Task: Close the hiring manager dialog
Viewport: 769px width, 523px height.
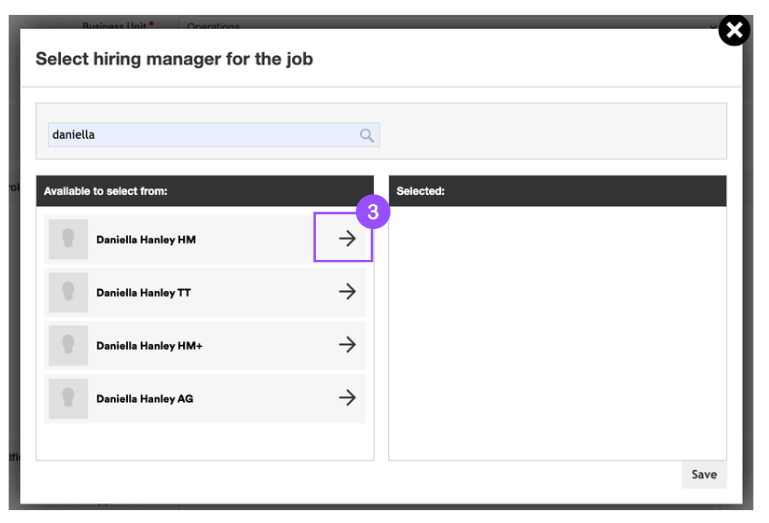Action: point(734,31)
